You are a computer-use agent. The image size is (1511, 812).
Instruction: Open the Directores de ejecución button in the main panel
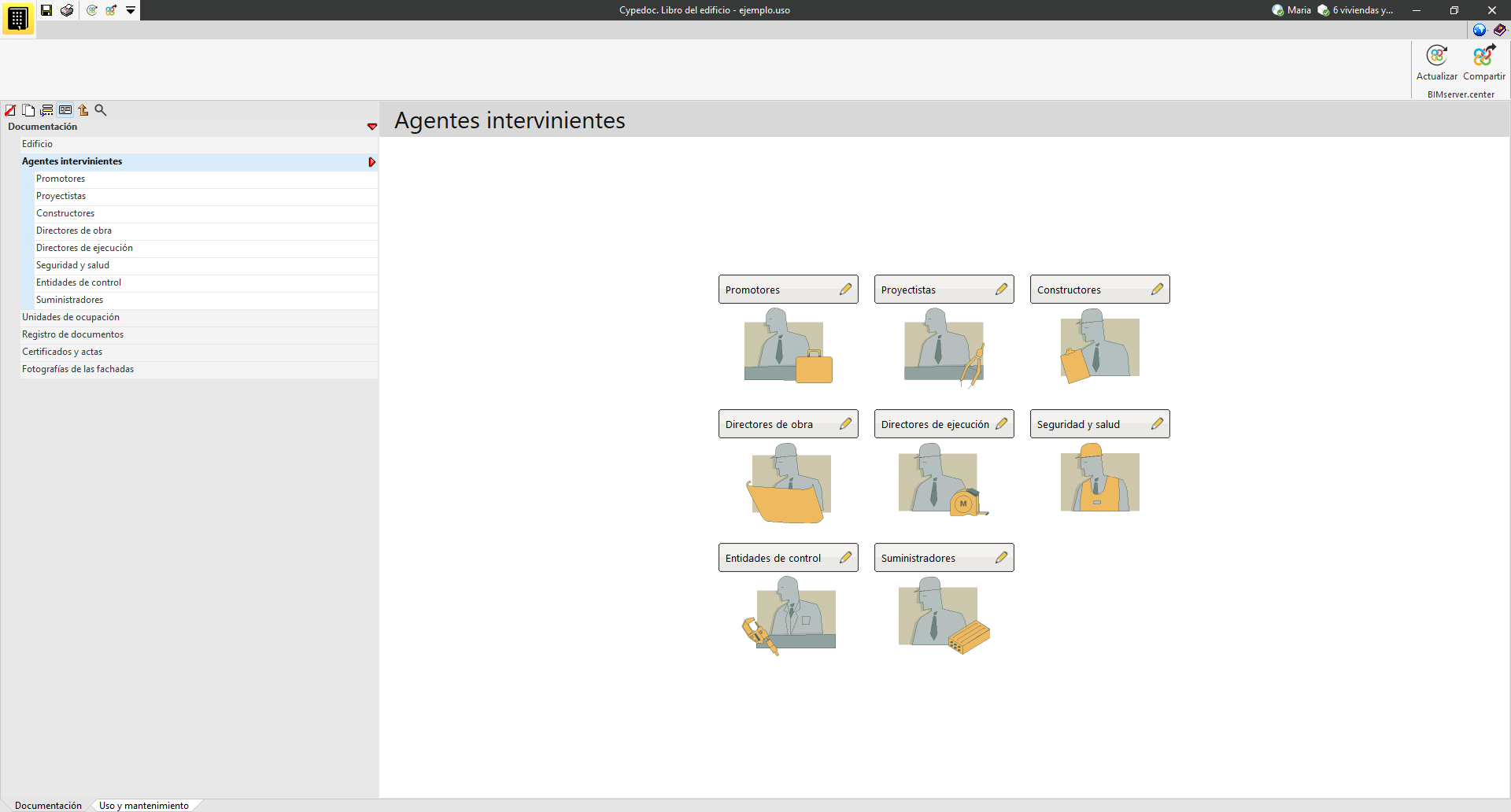(x=944, y=423)
